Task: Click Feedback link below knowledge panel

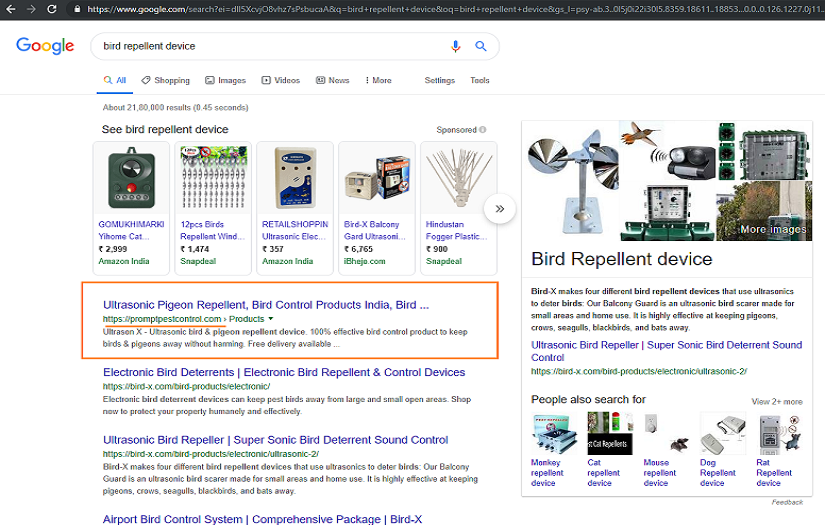Action: [787, 502]
